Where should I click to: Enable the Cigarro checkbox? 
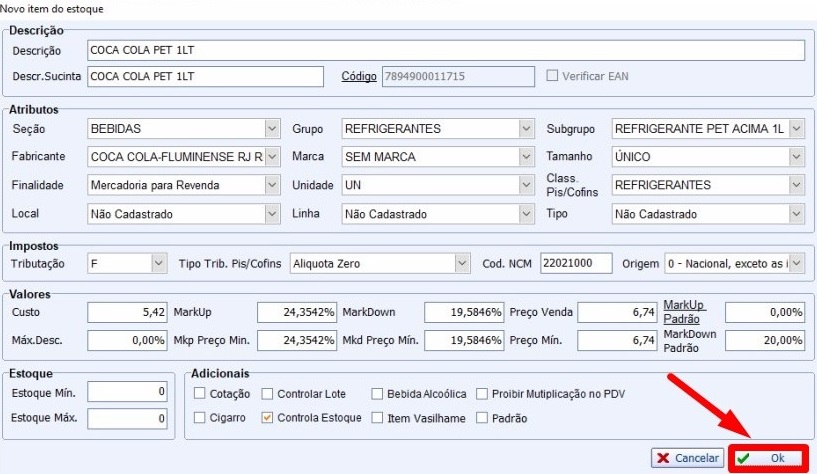point(201,418)
